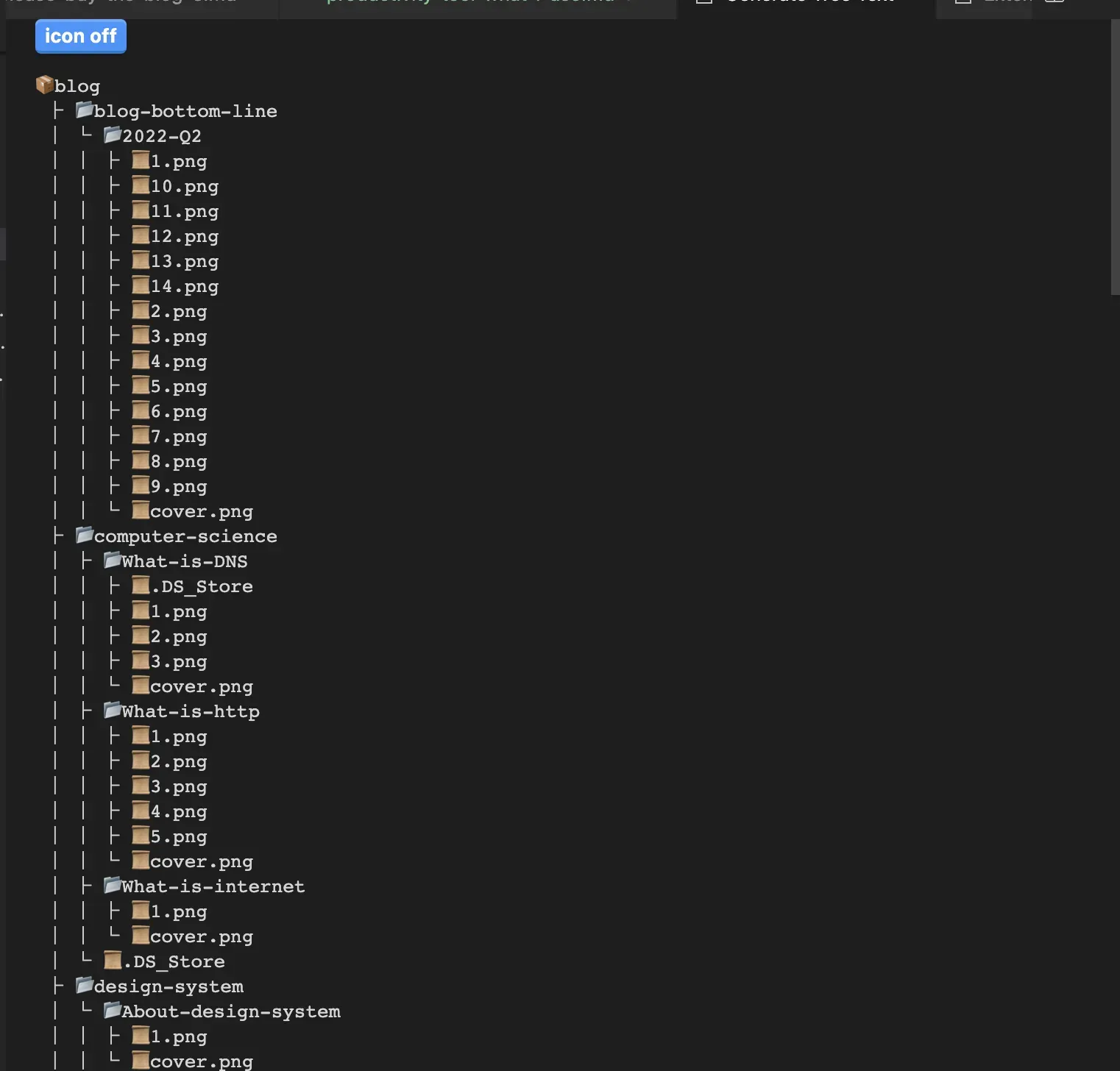Image resolution: width=1120 pixels, height=1071 pixels.
Task: Select the About-design-system folder
Action: pos(231,1011)
